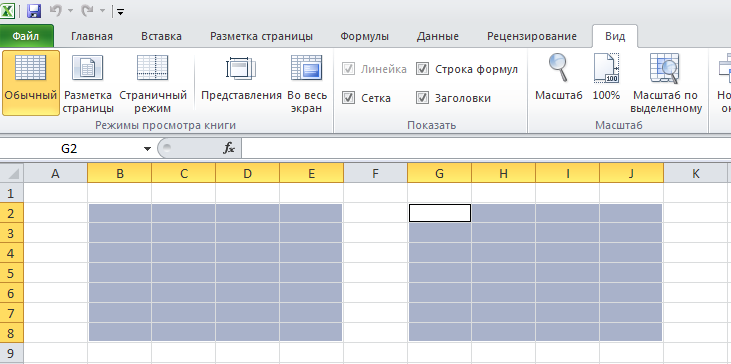731x364 pixels.
Task: Select row 3 header
Action: point(12,233)
